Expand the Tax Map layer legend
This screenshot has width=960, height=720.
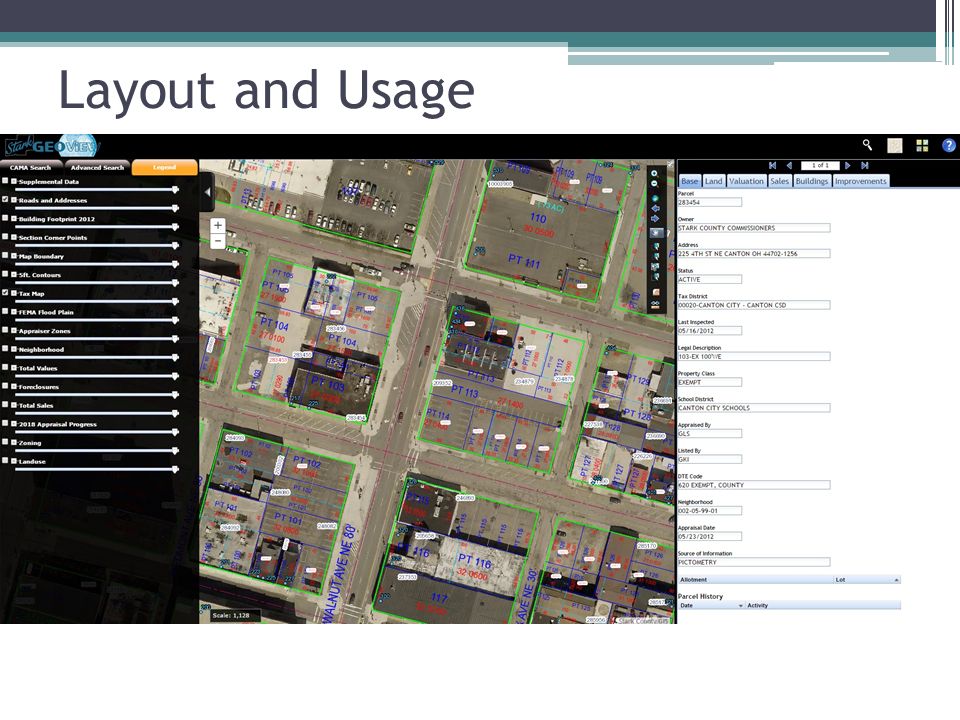14,293
